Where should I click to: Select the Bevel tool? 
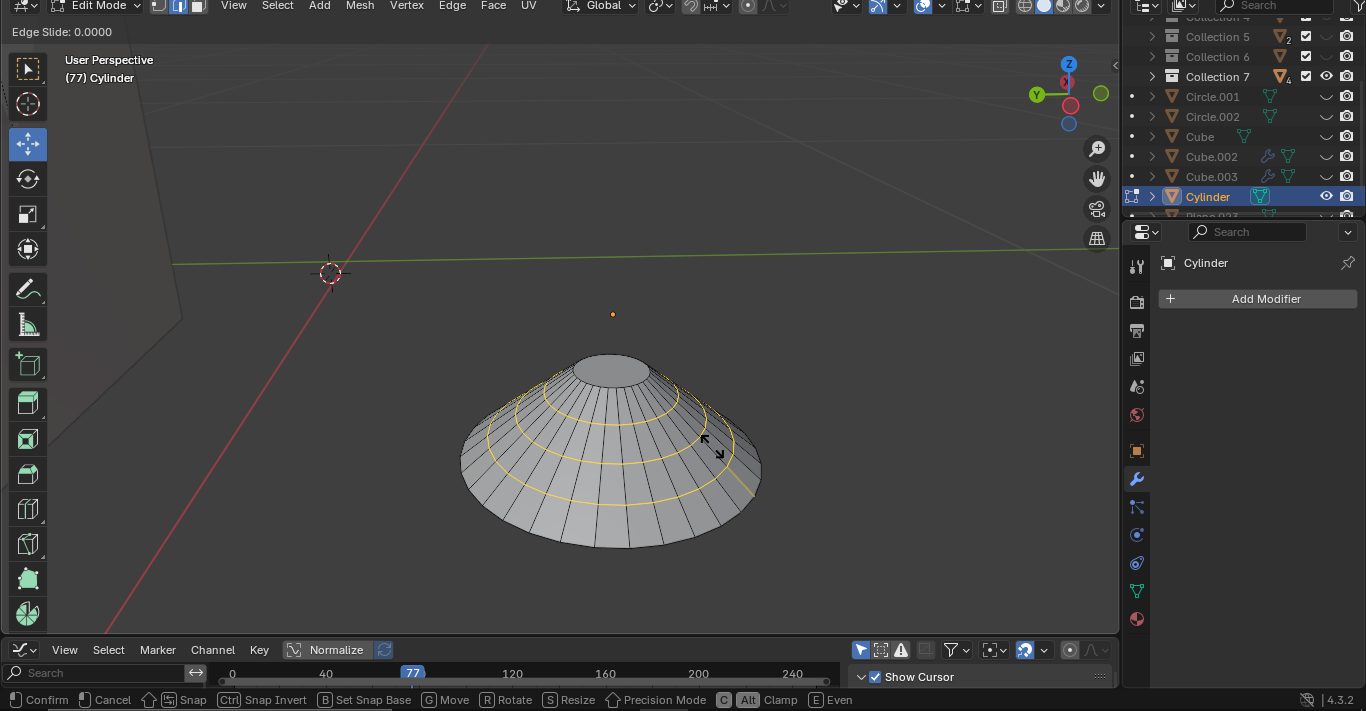28,474
